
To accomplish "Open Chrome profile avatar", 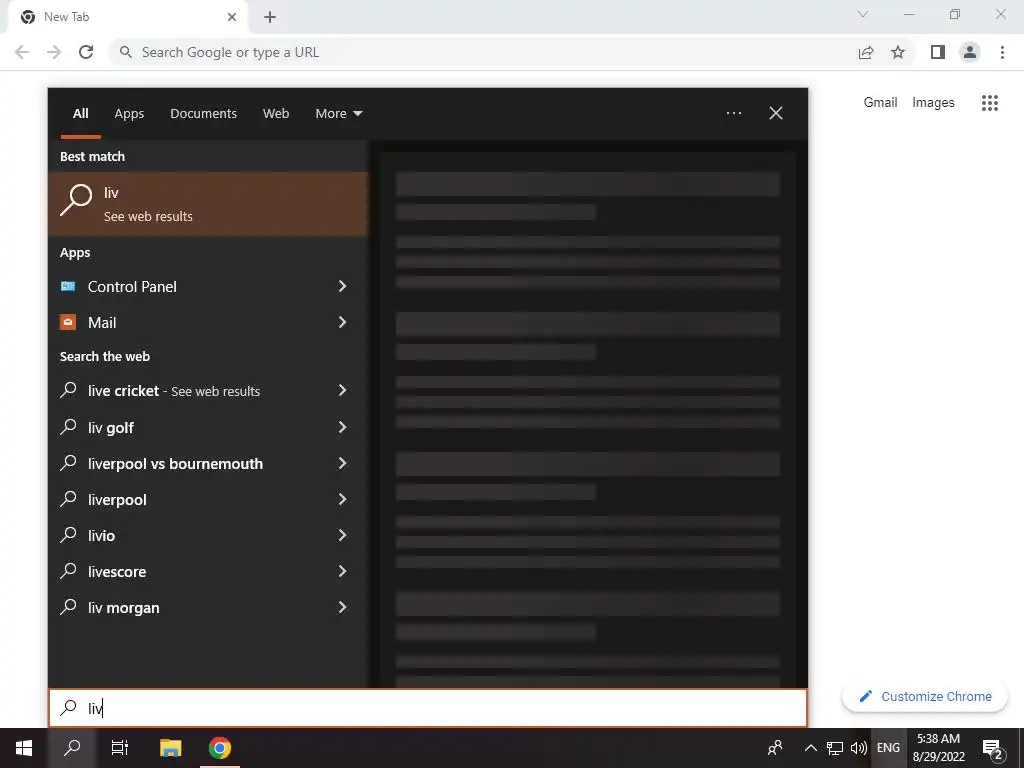I will point(970,52).
